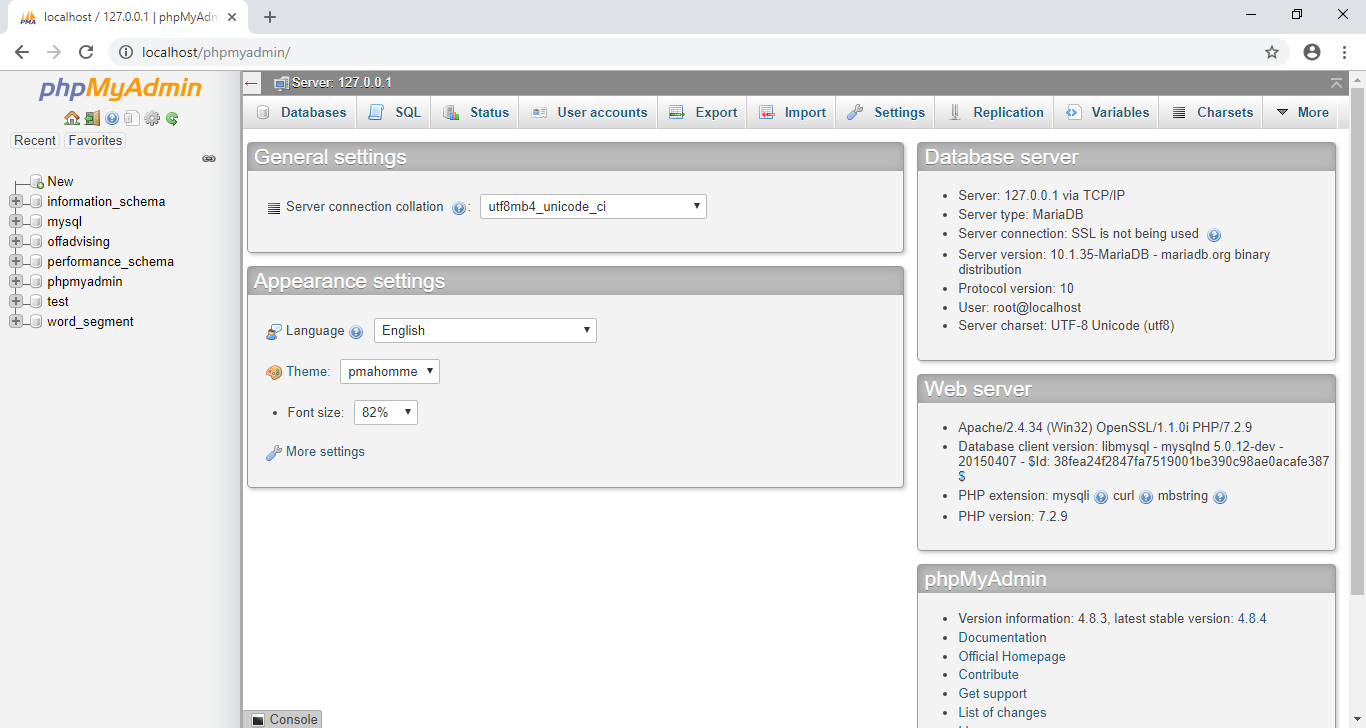Open the Settings tab

(x=886, y=112)
